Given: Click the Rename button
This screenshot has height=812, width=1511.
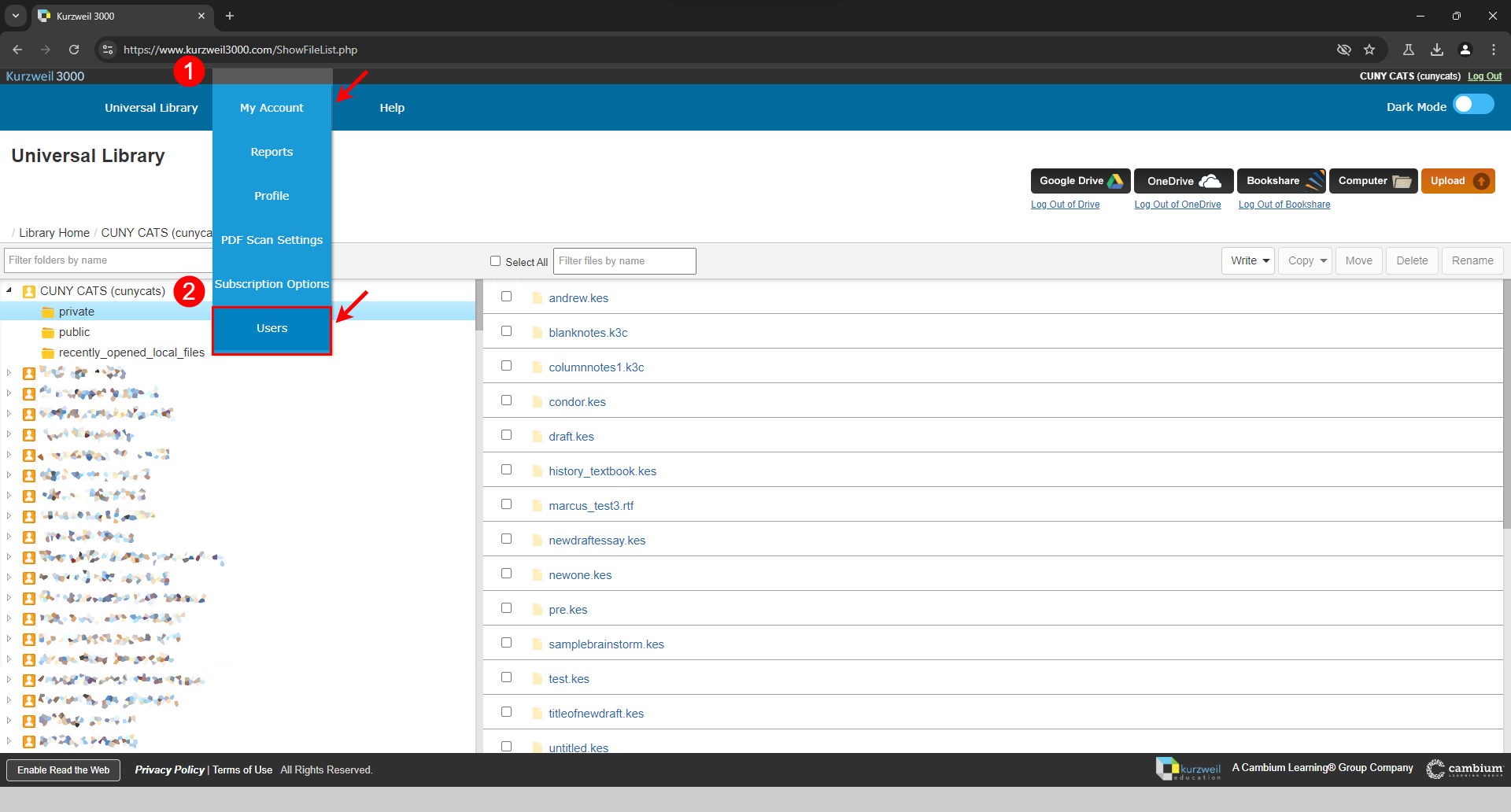Looking at the screenshot, I should tap(1472, 260).
